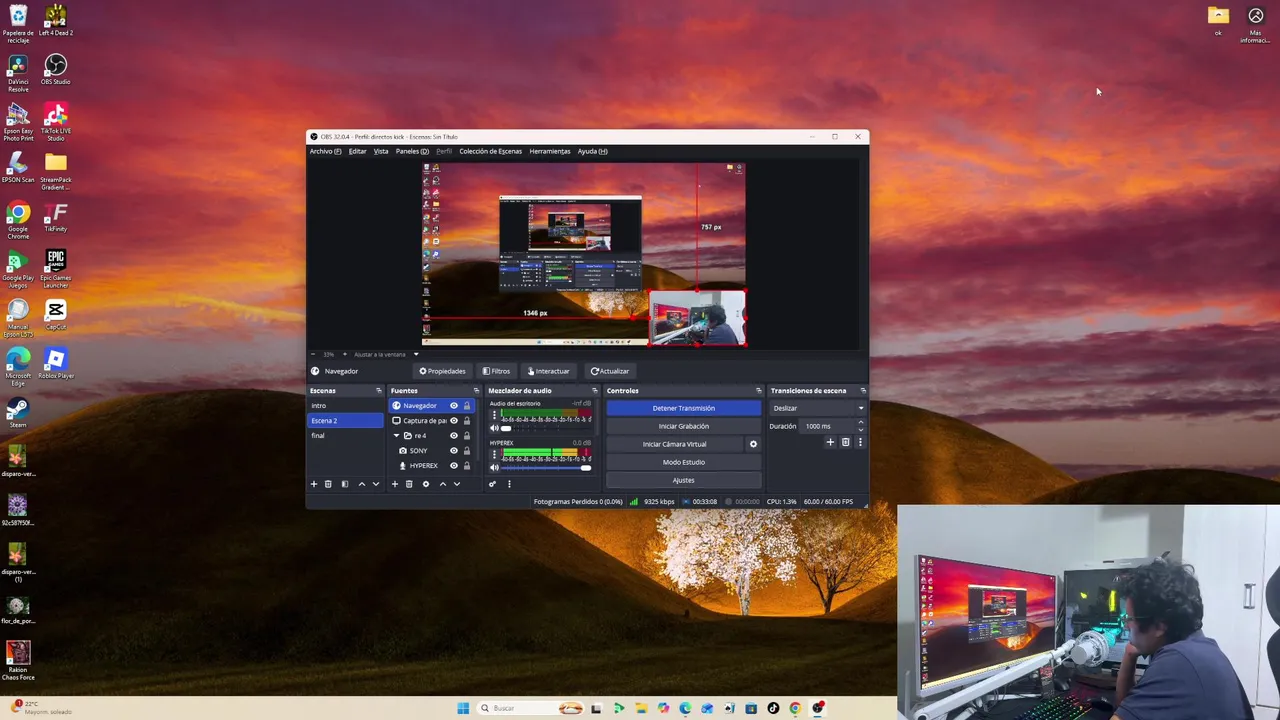Screen dimensions: 1280x720
Task: Open Audio del escritorio options dots
Action: pos(494,416)
